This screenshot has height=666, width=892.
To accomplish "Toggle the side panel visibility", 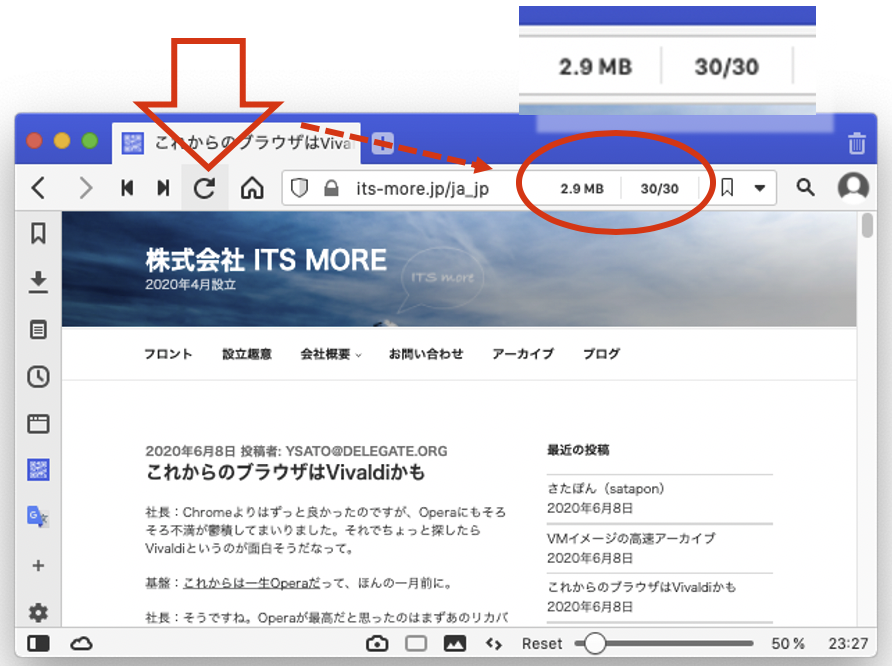I will [39, 643].
